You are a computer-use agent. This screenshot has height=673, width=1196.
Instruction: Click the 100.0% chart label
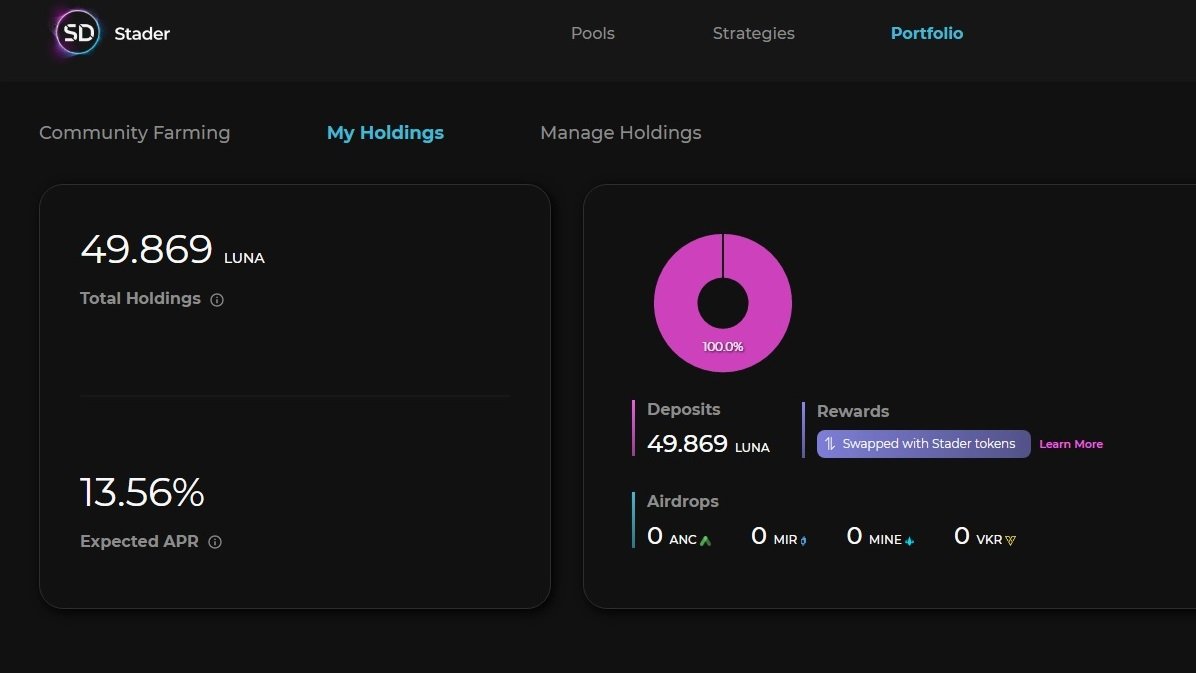pyautogui.click(x=722, y=346)
